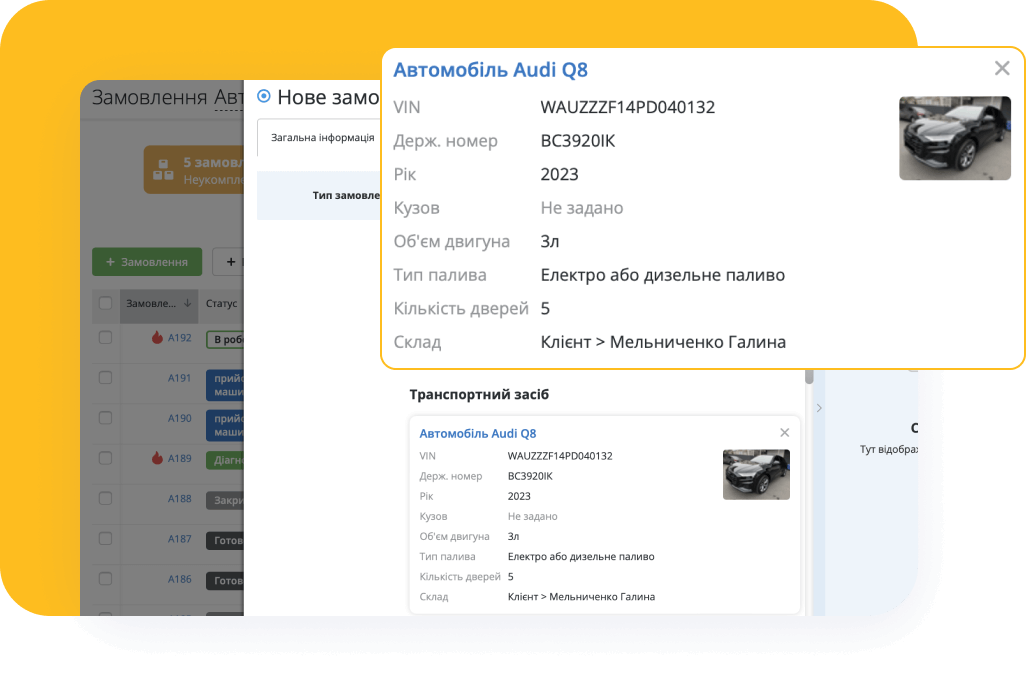This screenshot has height=688, width=1026.
Task: Click 'Клієнт > Мельниченко Галина' in large card
Action: click(663, 342)
